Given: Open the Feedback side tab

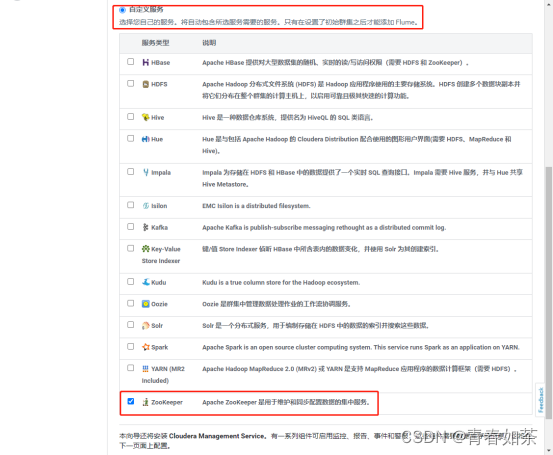Looking at the screenshot, I should coord(540,400).
